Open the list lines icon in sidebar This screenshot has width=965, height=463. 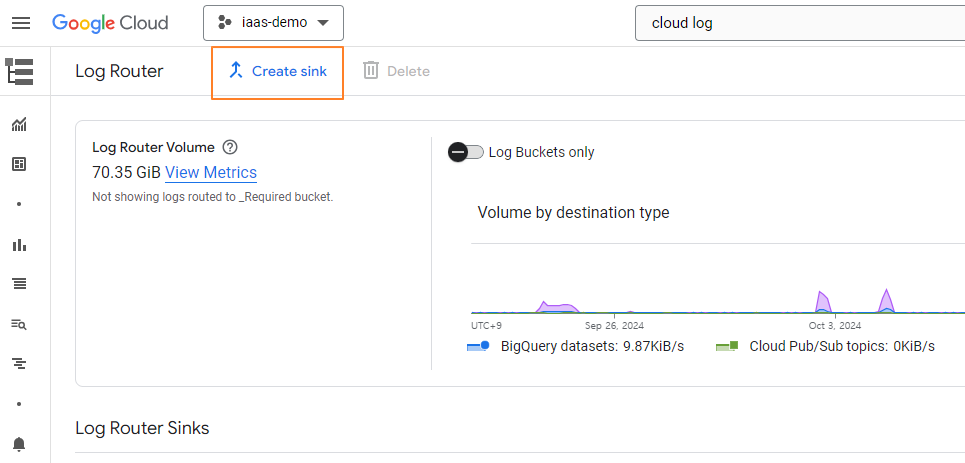(x=19, y=284)
